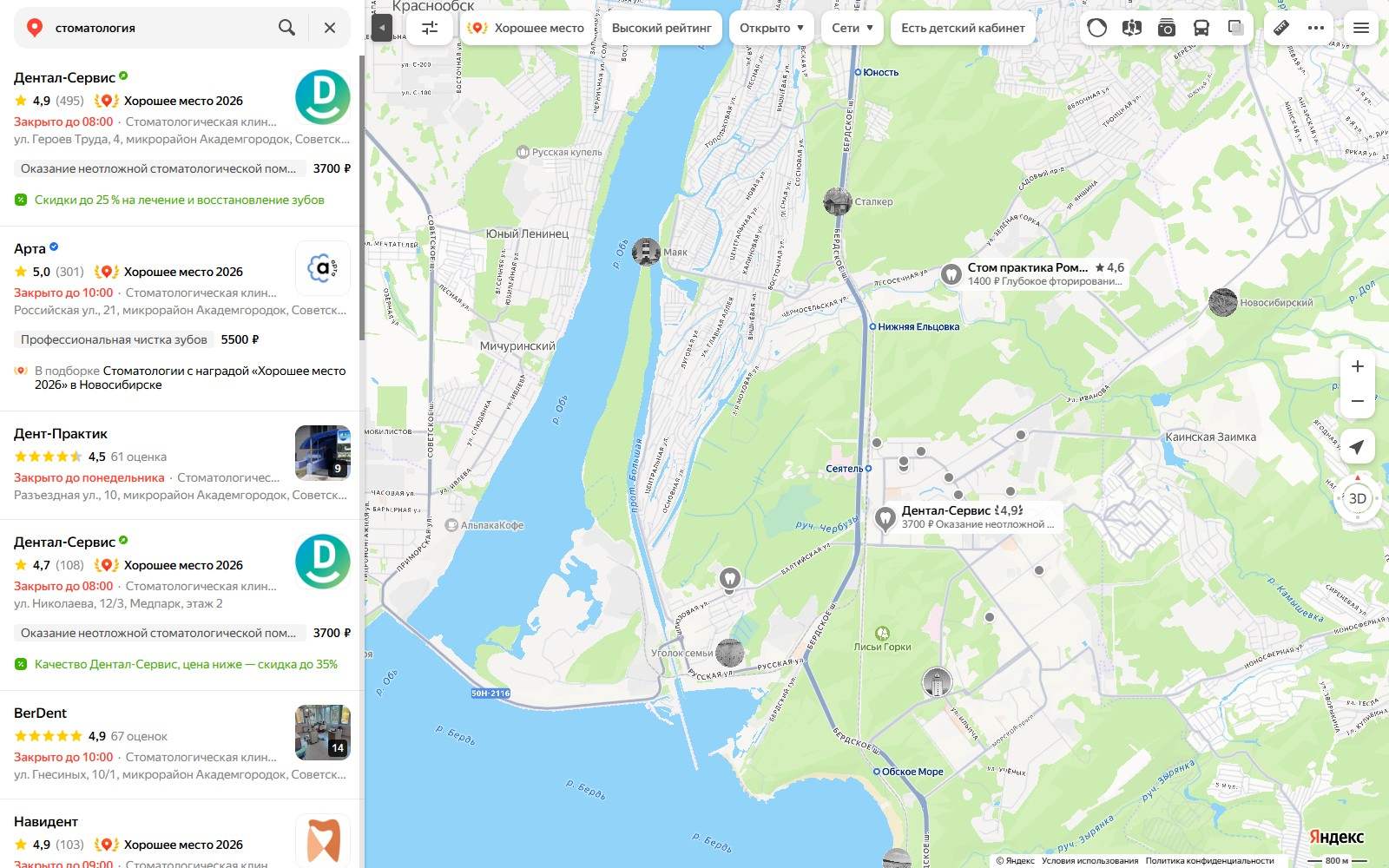The height and width of the screenshot is (868, 1389).
Task: Open the Навидент listing
Action: (x=46, y=821)
